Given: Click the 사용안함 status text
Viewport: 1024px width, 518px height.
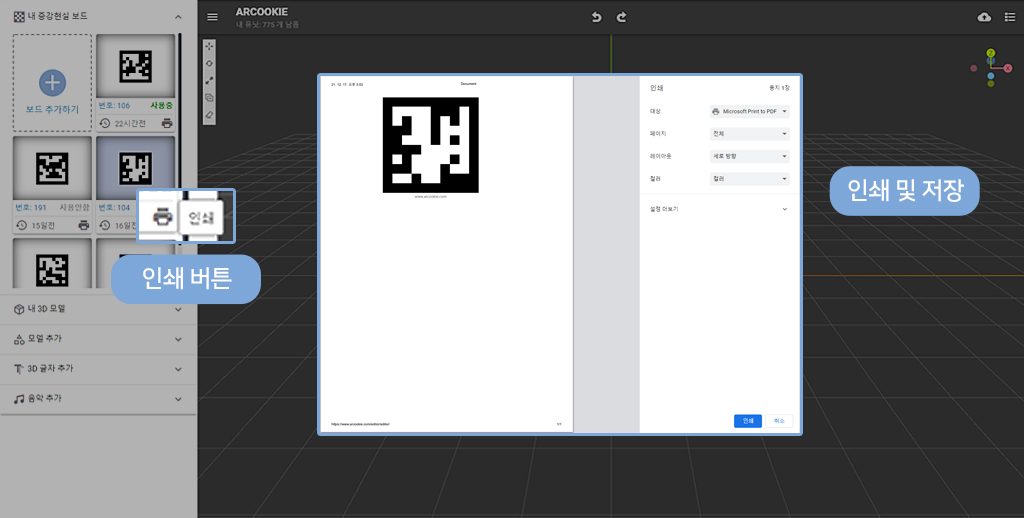Looking at the screenshot, I should coord(74,208).
